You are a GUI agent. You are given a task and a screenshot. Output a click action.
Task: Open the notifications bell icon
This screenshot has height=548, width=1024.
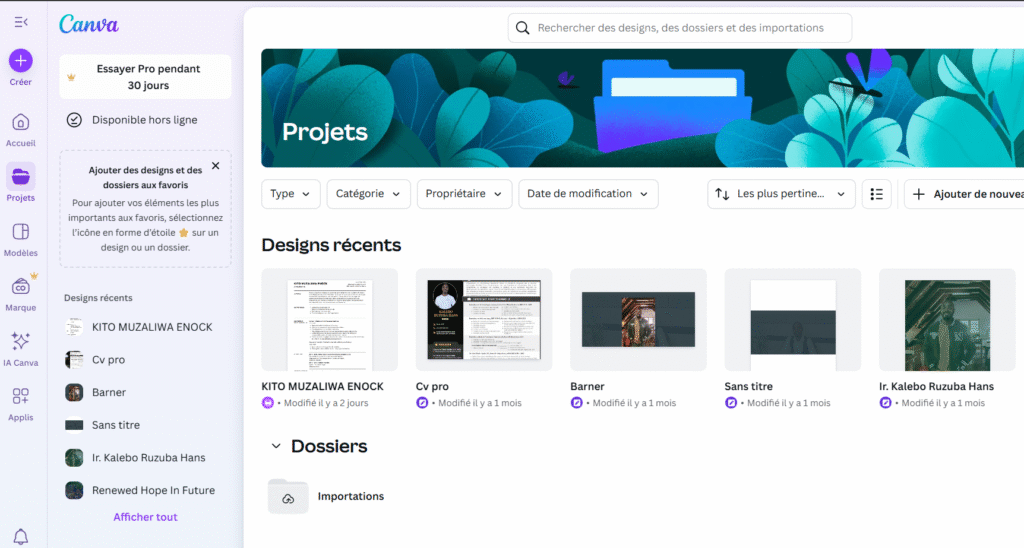click(x=21, y=537)
